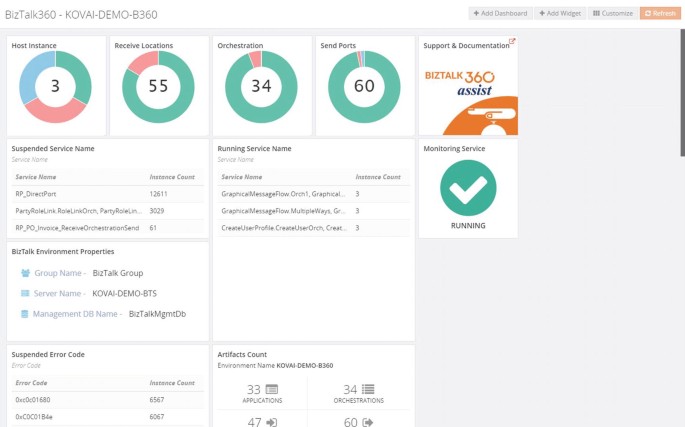Click Instance Count header in Running Service table
The height and width of the screenshot is (427, 685).
point(378,177)
